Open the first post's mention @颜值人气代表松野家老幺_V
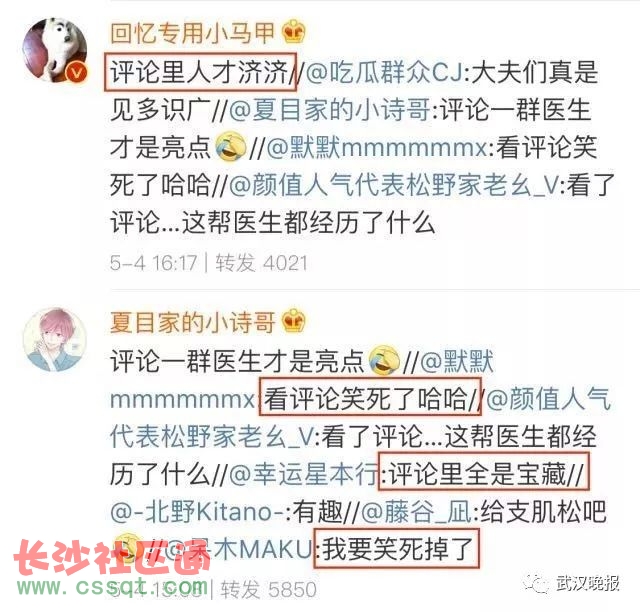 (393, 185)
